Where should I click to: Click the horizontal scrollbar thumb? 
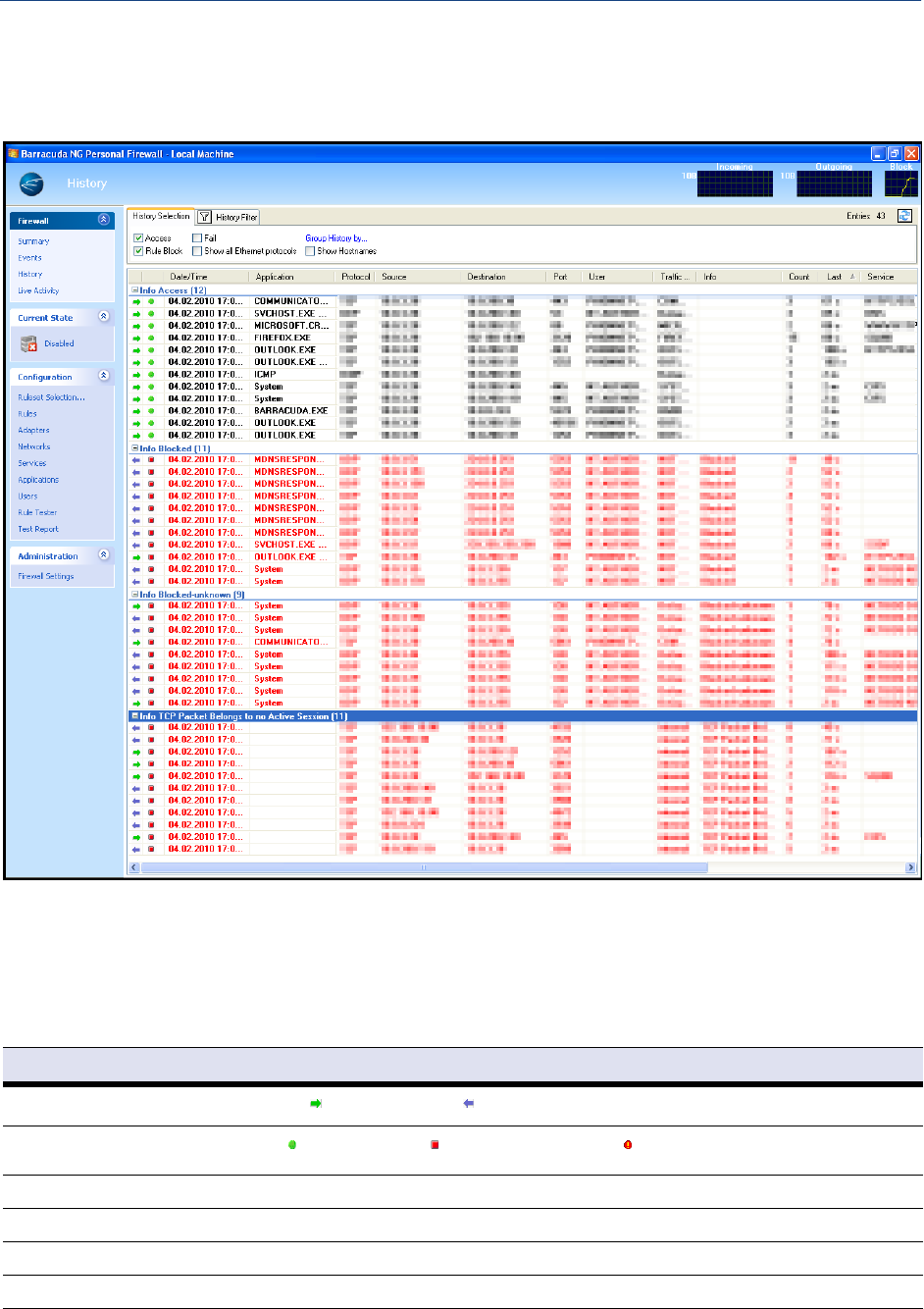[x=424, y=867]
